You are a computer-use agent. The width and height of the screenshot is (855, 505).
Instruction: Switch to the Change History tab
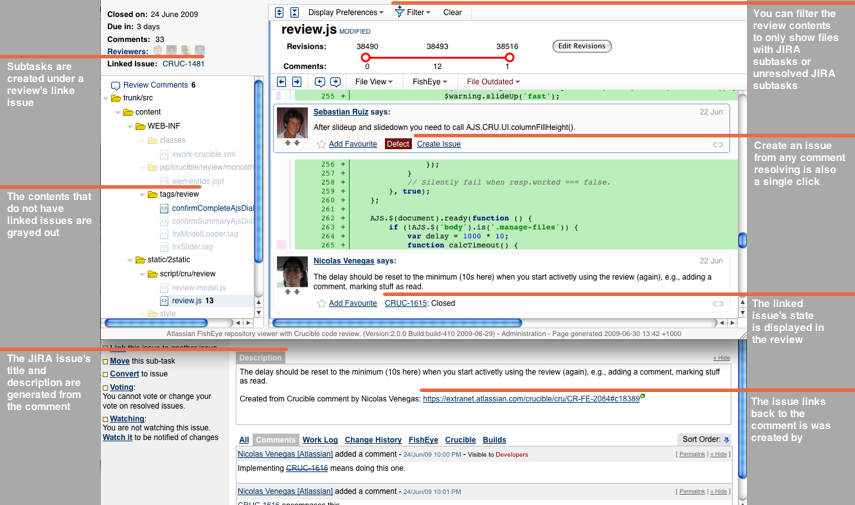click(x=373, y=440)
